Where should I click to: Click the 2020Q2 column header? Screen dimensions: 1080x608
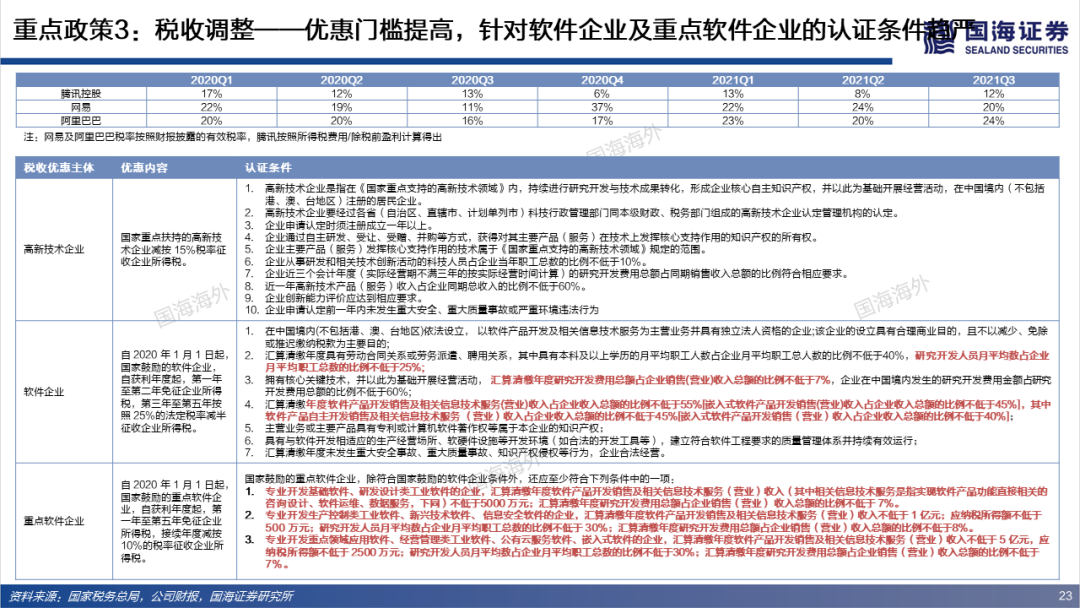click(342, 80)
